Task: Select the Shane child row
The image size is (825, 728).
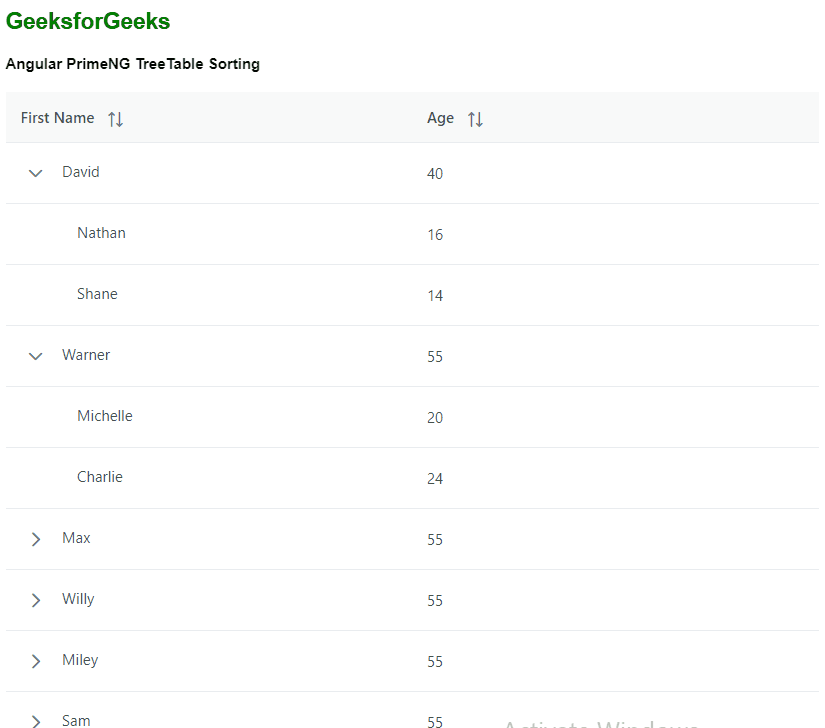Action: click(x=97, y=294)
